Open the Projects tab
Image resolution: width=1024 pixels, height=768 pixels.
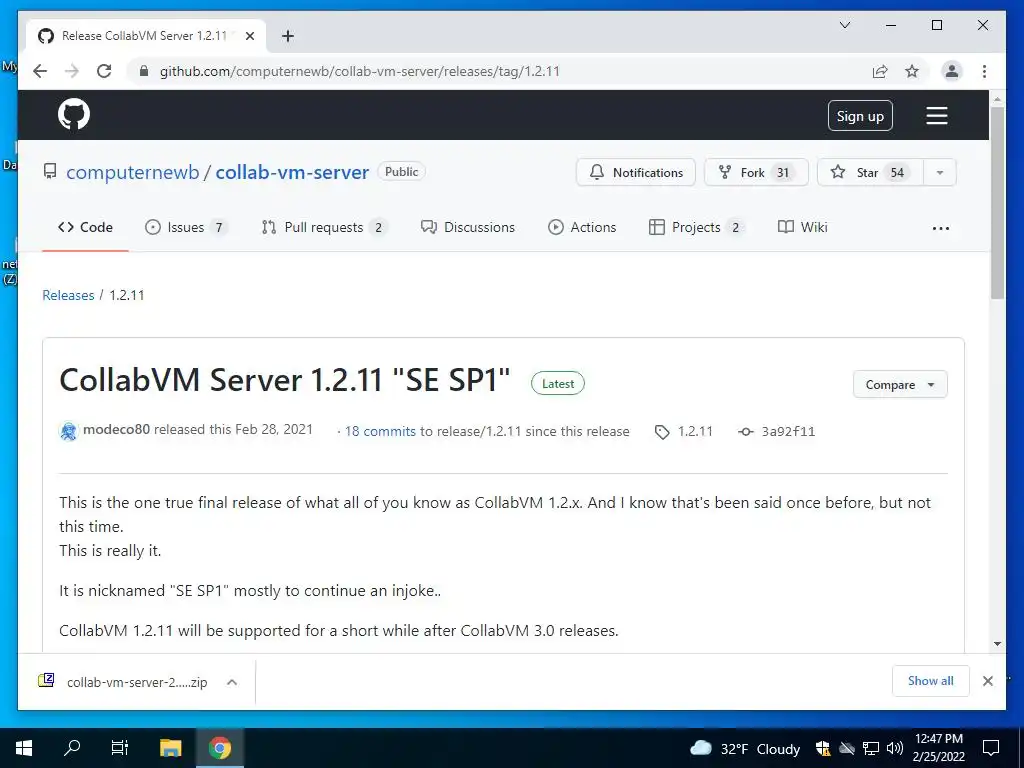click(696, 227)
